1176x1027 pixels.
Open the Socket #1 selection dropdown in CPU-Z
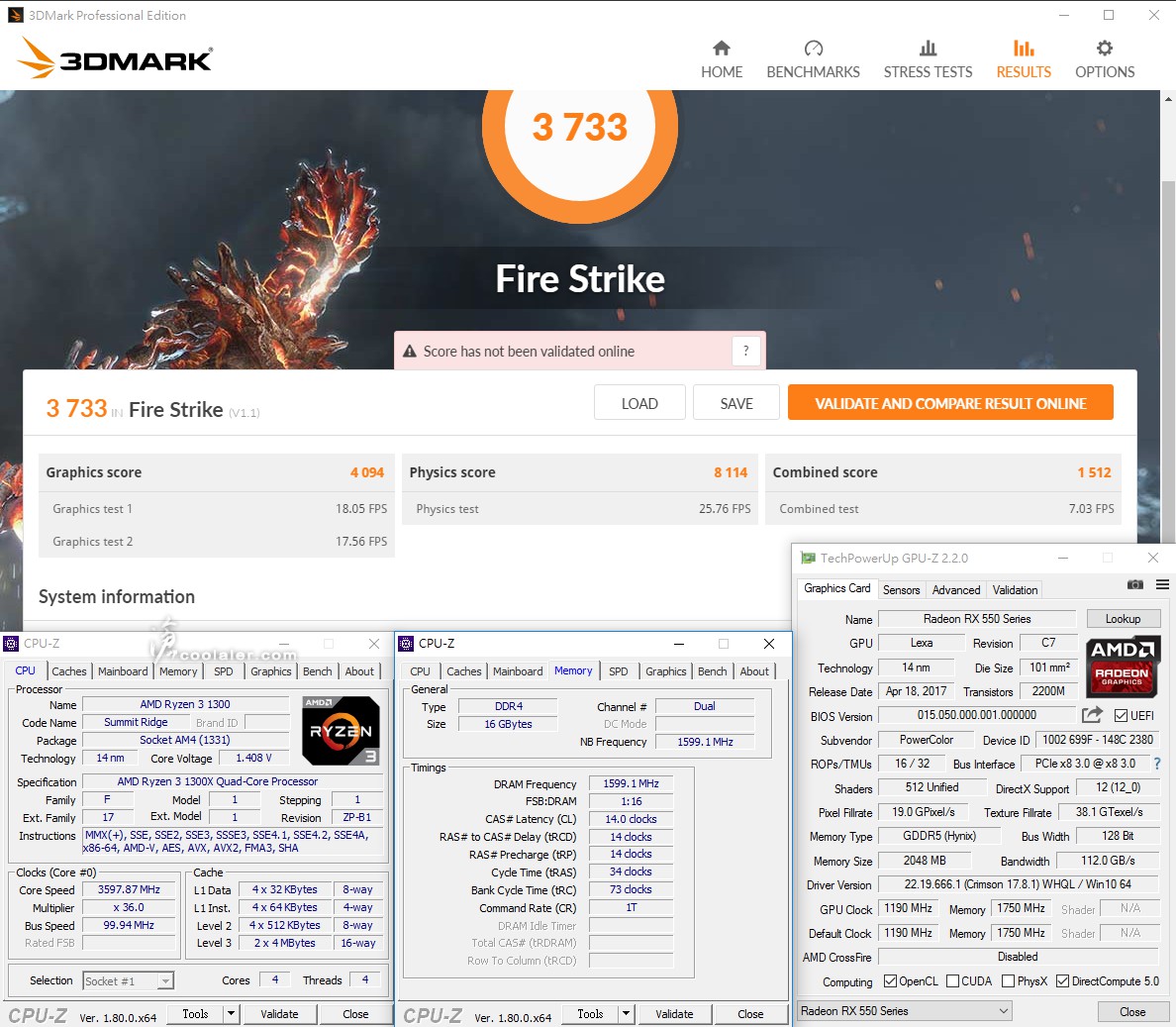pyautogui.click(x=129, y=980)
